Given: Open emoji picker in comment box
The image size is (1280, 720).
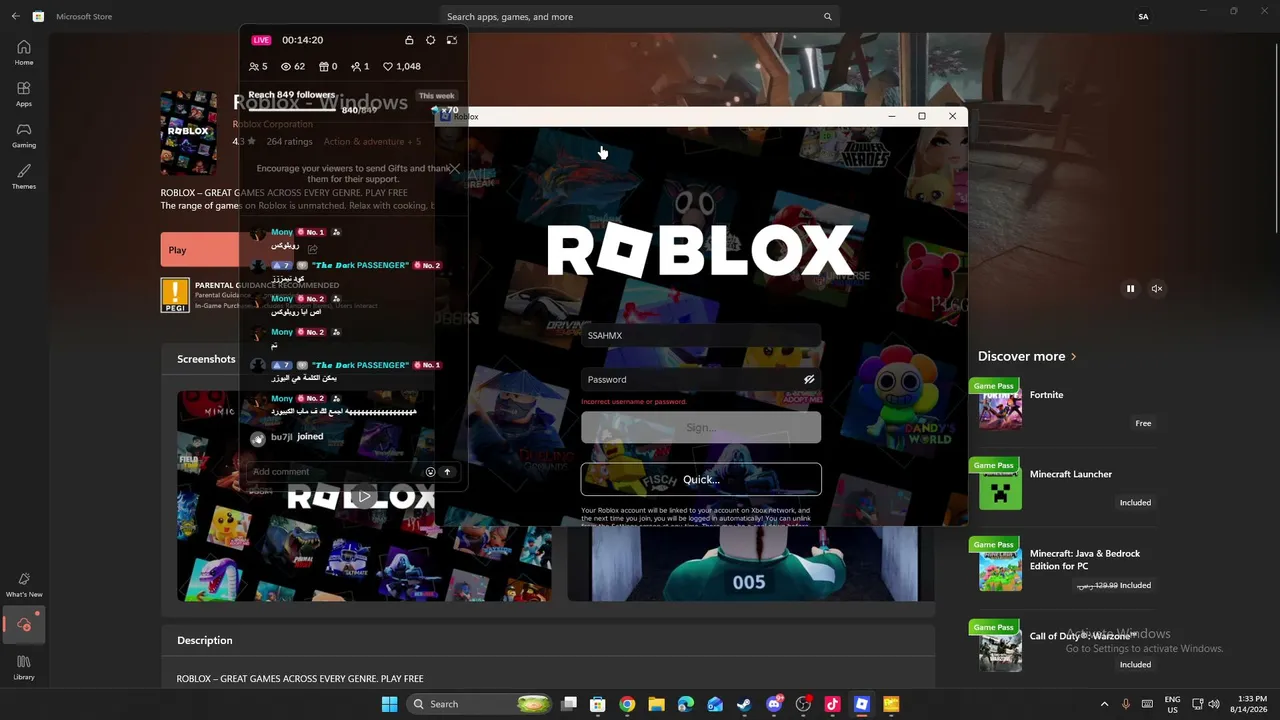Looking at the screenshot, I should pyautogui.click(x=430, y=472).
